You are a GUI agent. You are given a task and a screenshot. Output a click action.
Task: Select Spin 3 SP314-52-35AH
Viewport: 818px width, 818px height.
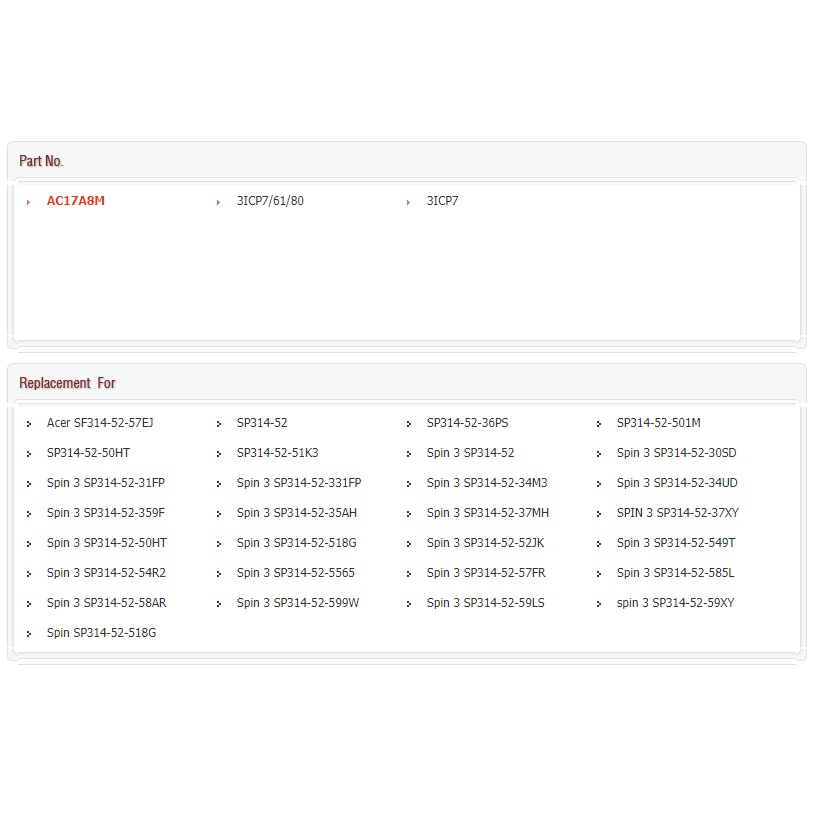[x=297, y=513]
